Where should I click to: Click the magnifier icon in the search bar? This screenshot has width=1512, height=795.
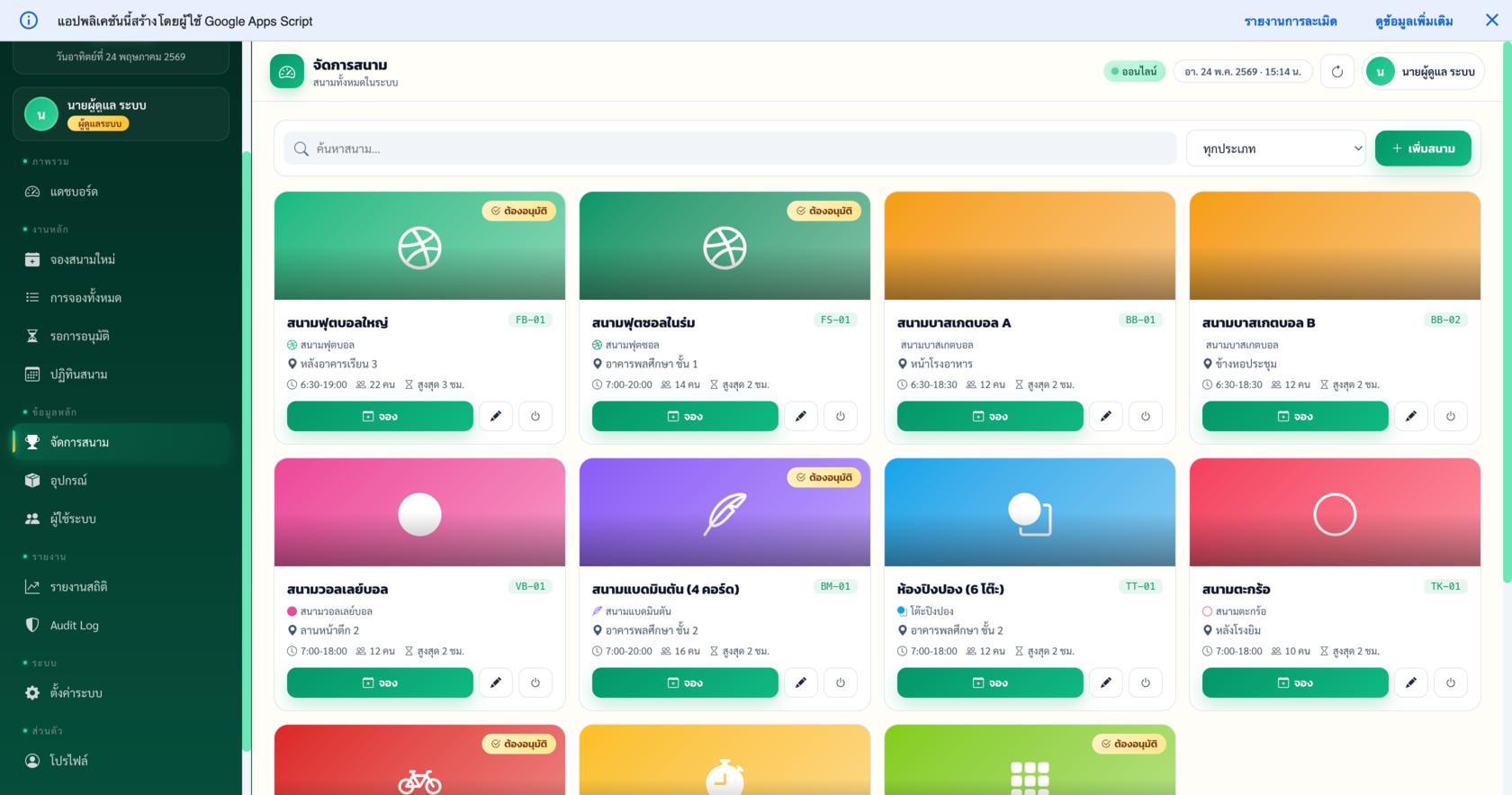301,149
